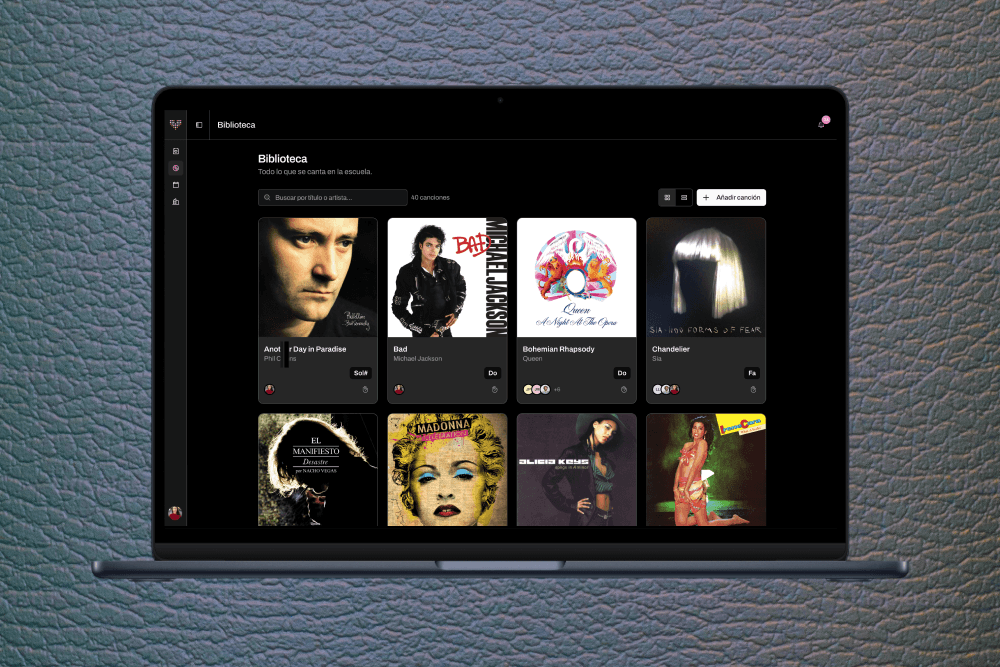Open the Michael Jackson Bad album cover
Image resolution: width=1000 pixels, height=667 pixels.
(448, 277)
